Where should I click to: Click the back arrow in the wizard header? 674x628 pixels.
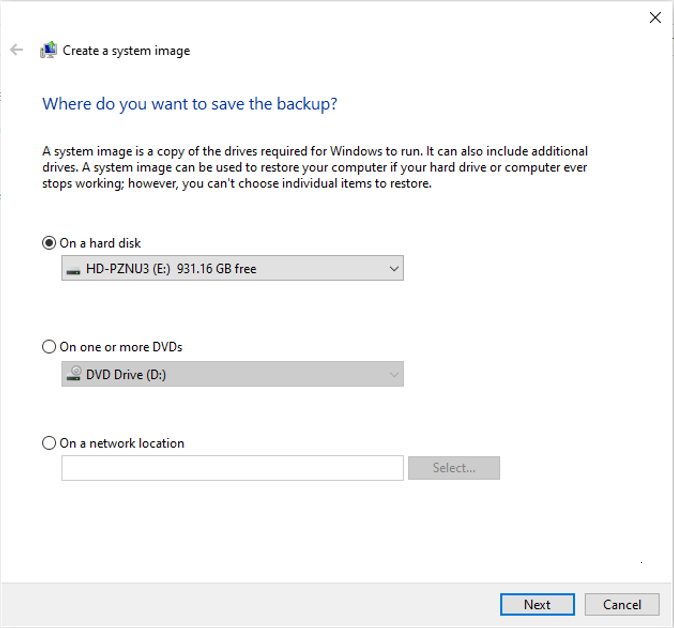click(x=16, y=50)
